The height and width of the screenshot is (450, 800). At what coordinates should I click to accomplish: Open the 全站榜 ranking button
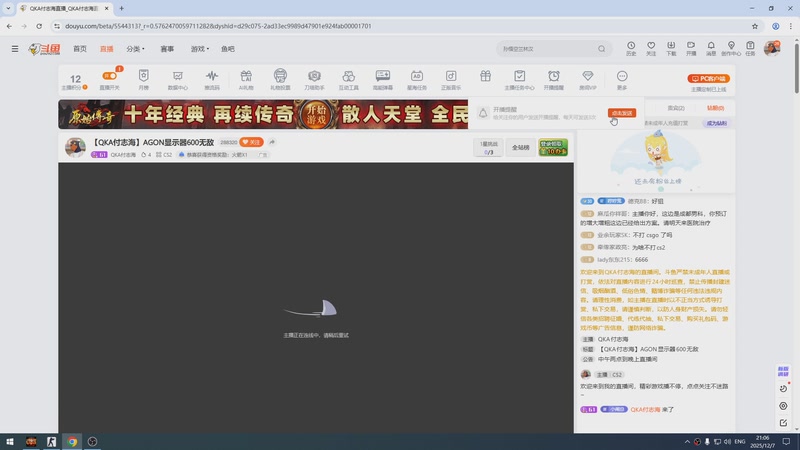[520, 147]
